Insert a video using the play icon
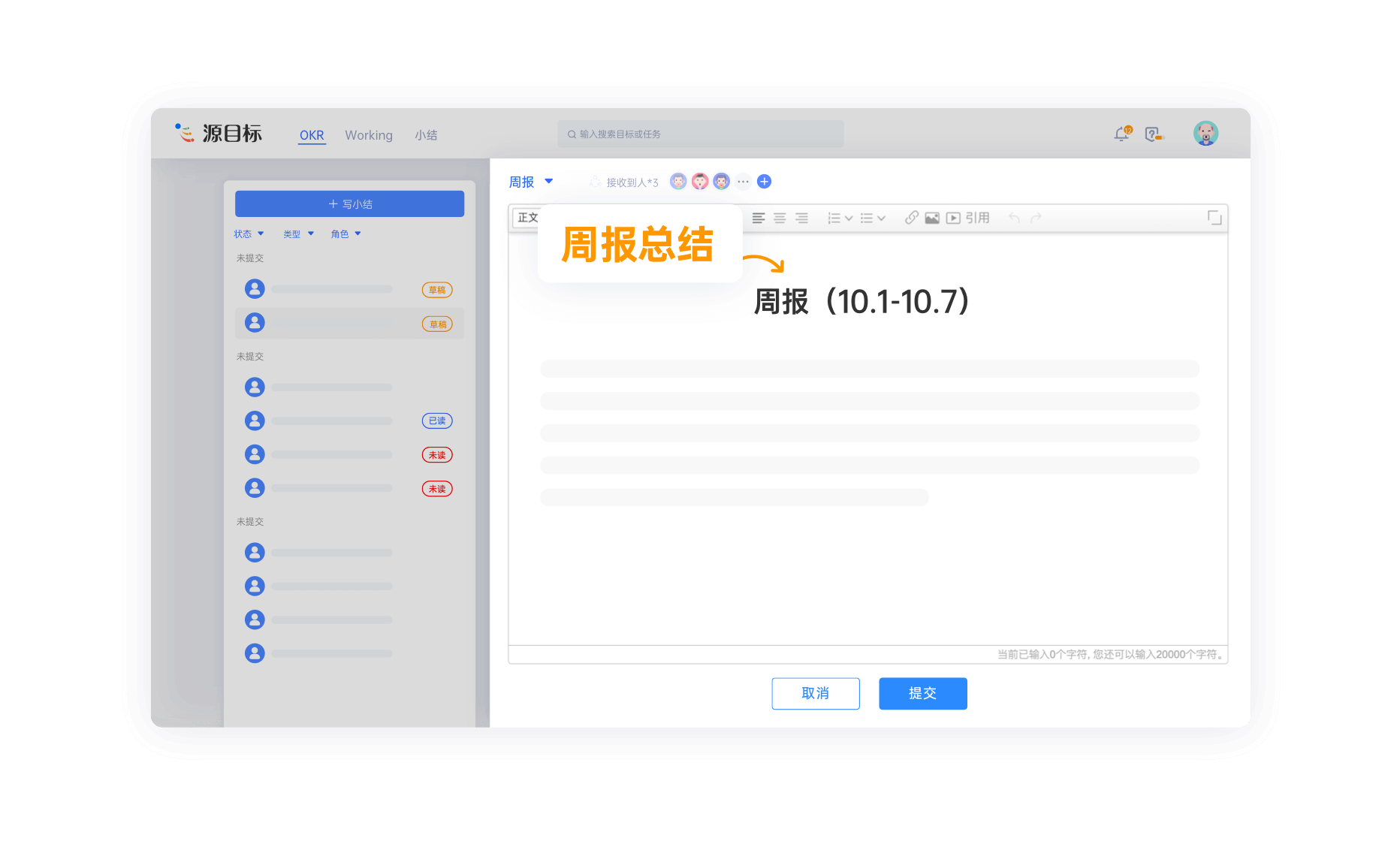 pos(953,218)
